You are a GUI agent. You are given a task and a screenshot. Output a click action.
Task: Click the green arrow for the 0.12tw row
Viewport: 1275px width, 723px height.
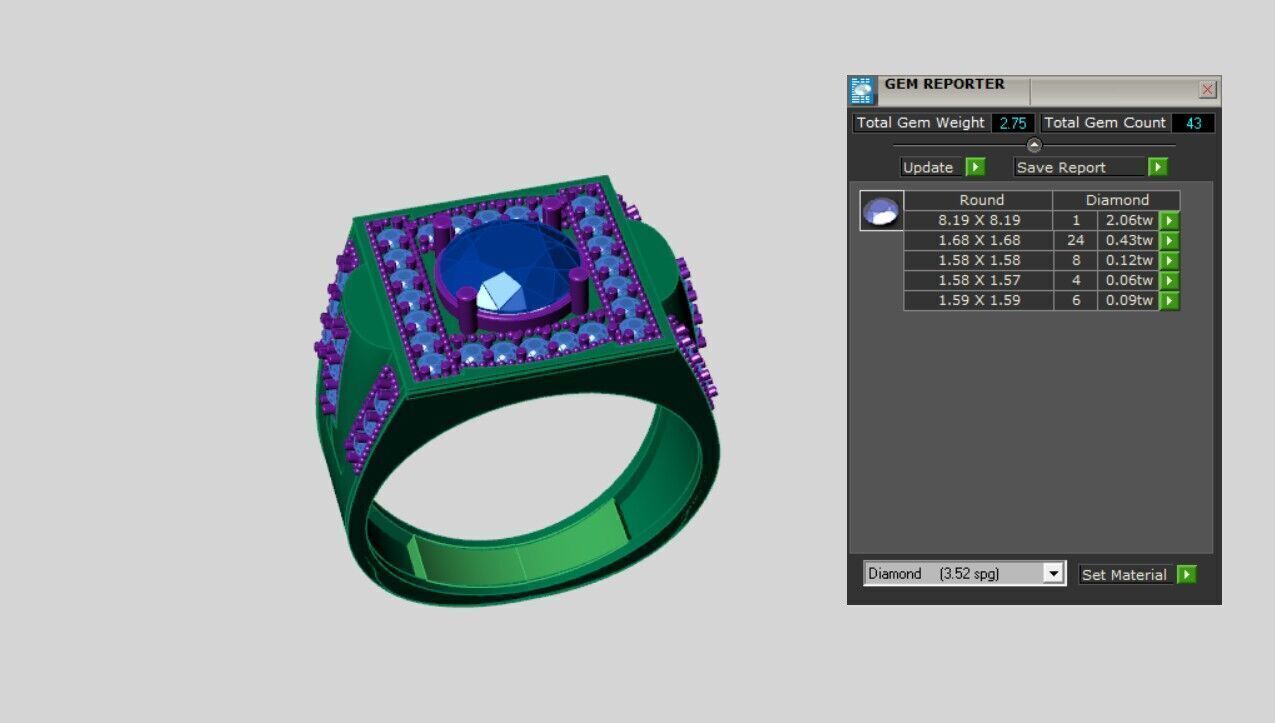point(1169,260)
